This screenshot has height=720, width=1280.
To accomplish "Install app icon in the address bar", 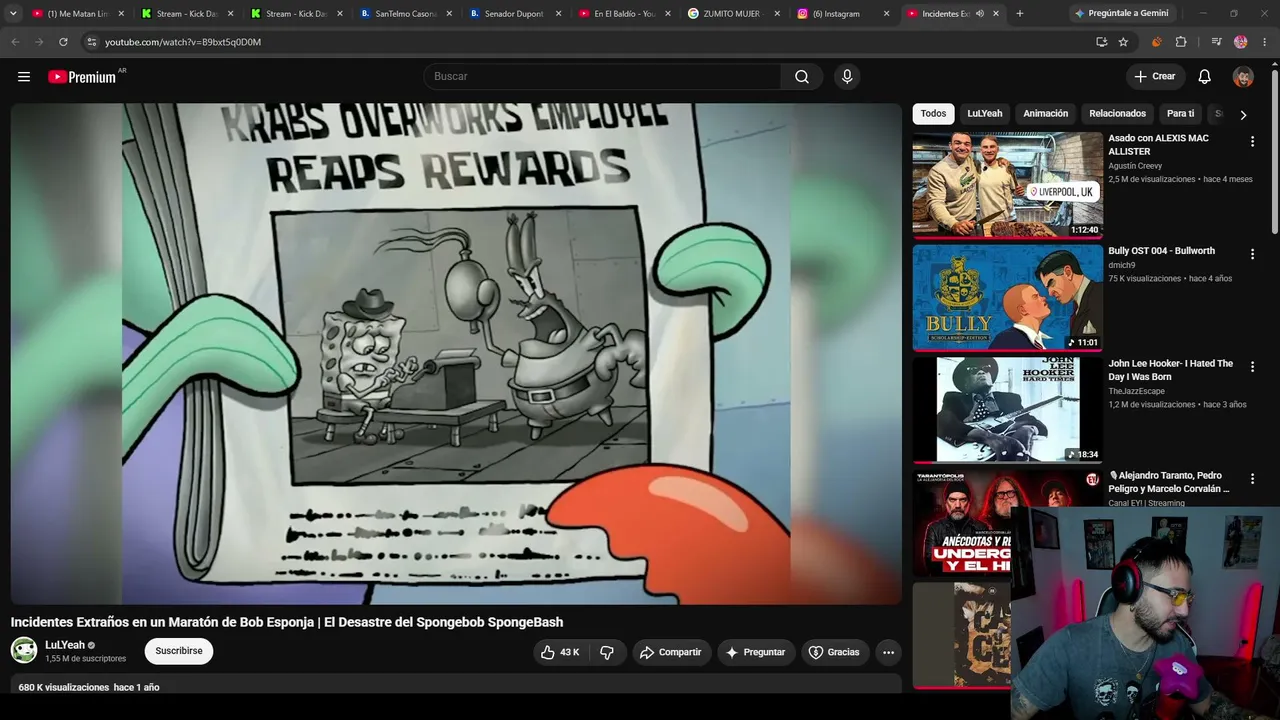I will click(x=1101, y=42).
